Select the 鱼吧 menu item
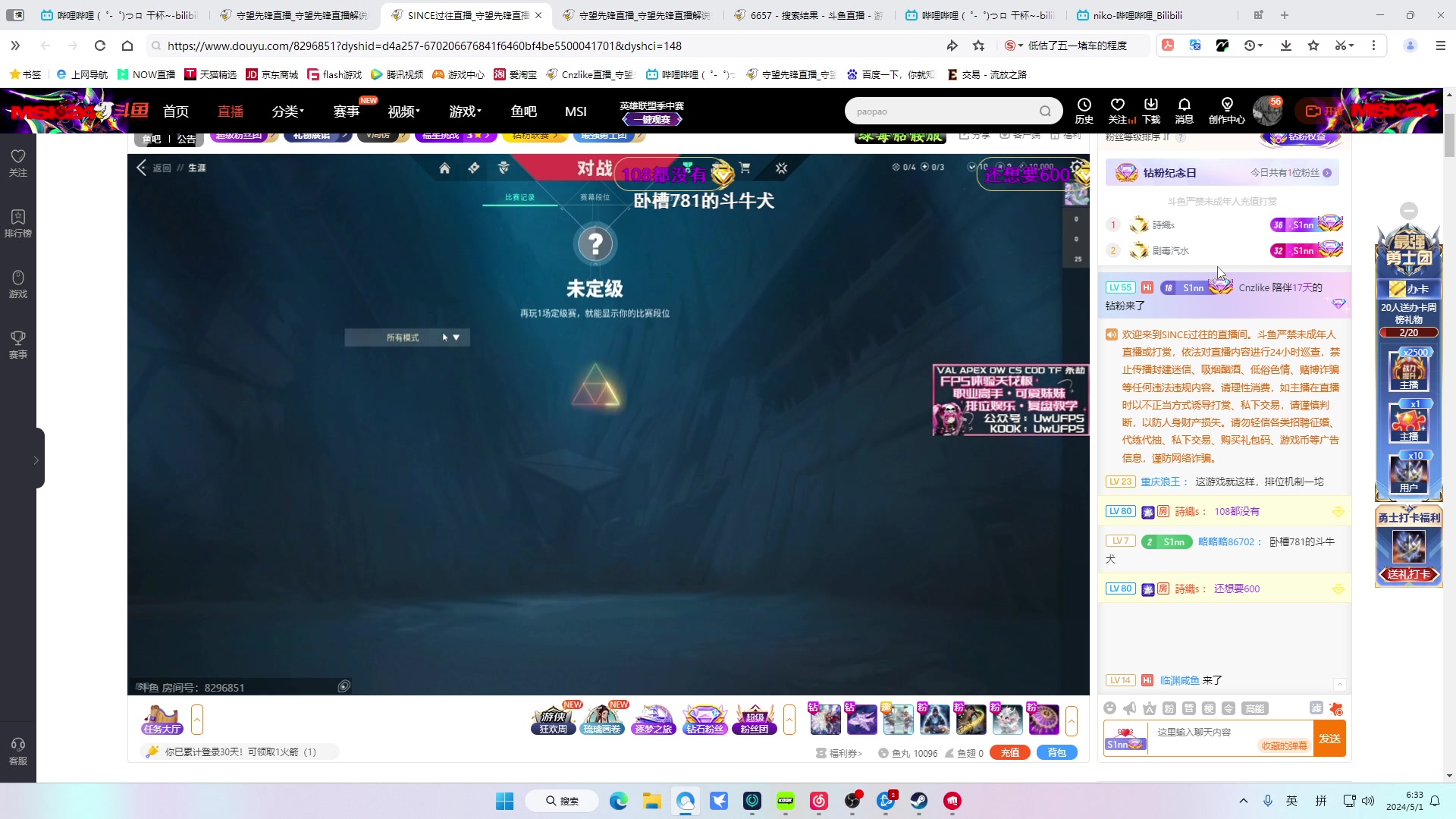1456x819 pixels. (523, 111)
